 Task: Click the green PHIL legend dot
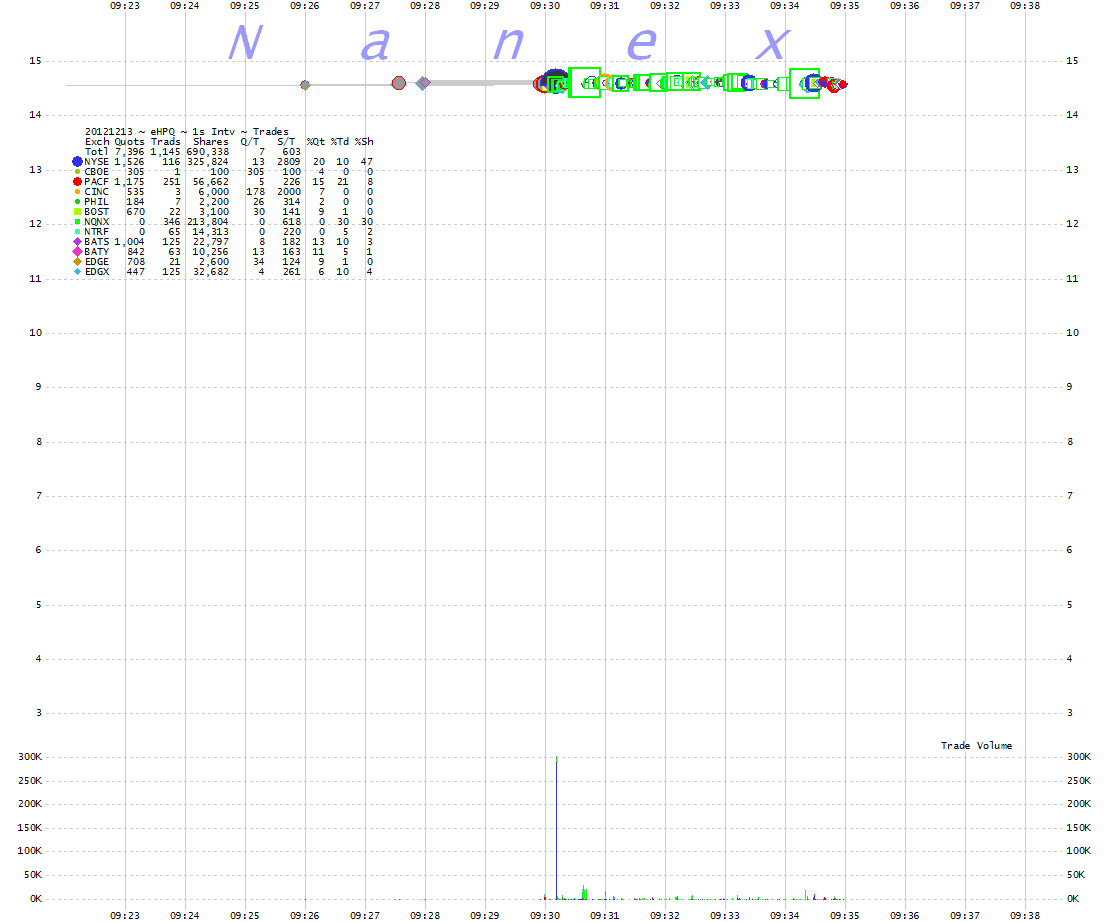pos(77,202)
